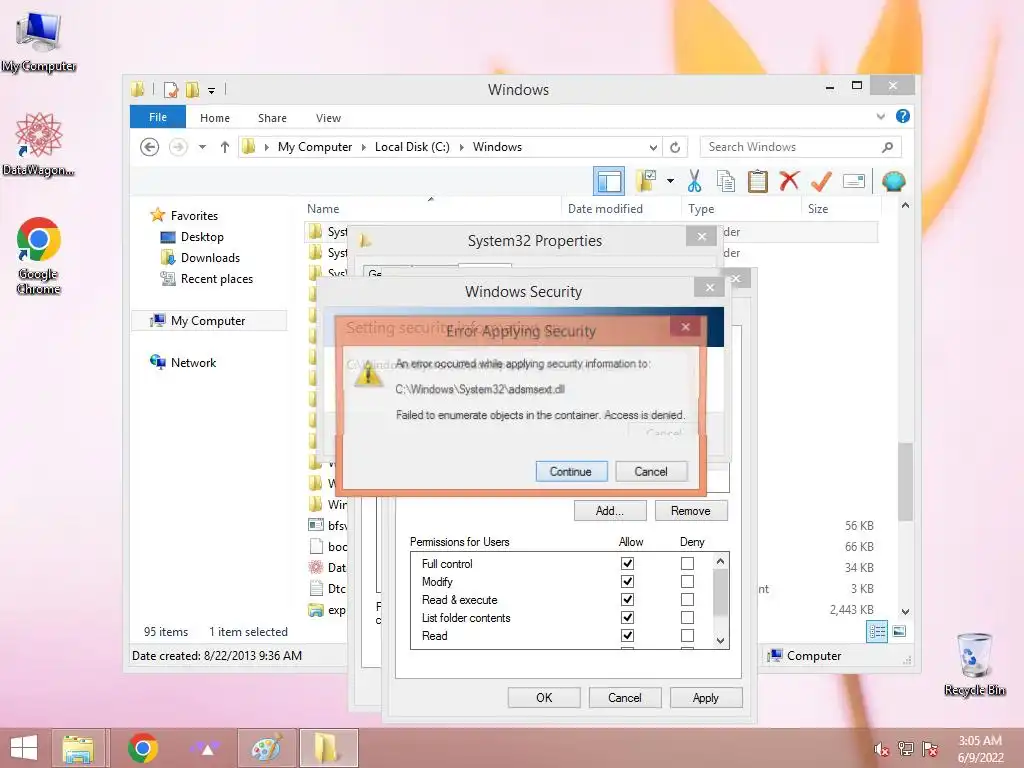Click Remove in permissions dialog
This screenshot has height=768, width=1024.
coord(691,511)
